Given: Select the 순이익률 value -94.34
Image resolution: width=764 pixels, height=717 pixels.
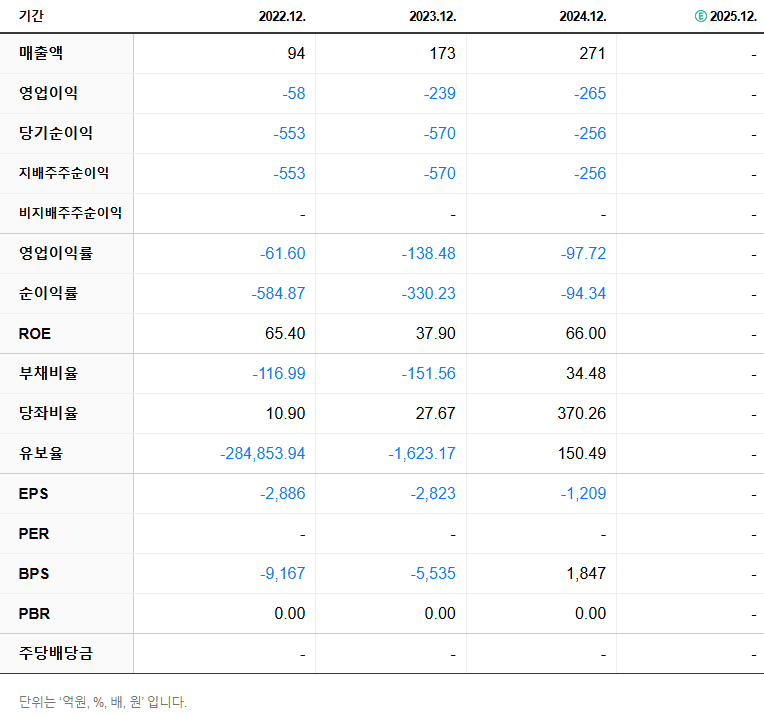Looking at the screenshot, I should (583, 293).
